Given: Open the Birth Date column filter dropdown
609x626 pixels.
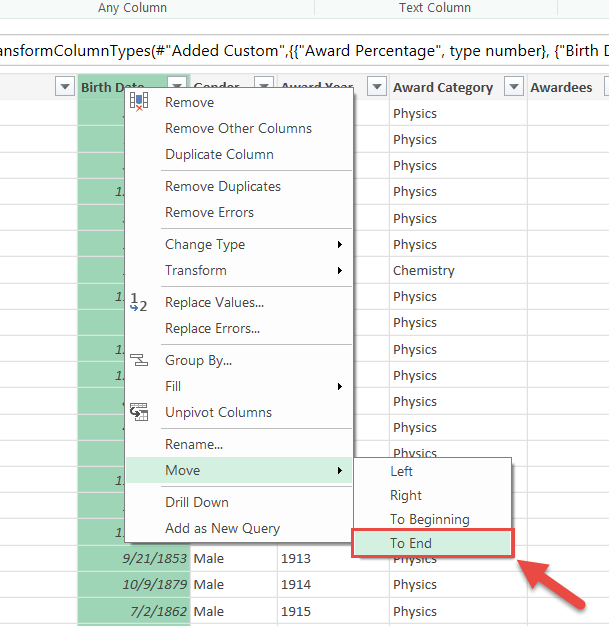Looking at the screenshot, I should pyautogui.click(x=178, y=87).
